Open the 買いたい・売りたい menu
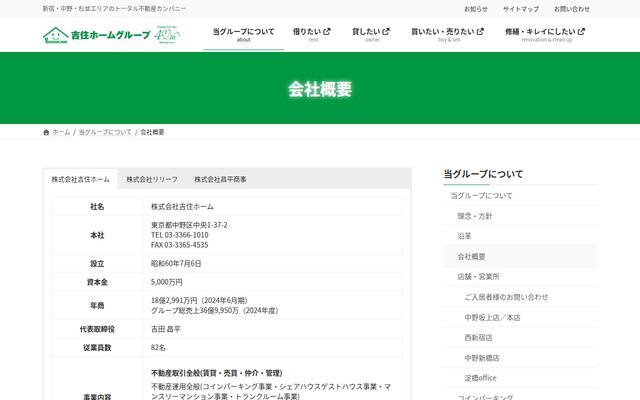Viewport: 640px width, 400px height. coord(448,34)
